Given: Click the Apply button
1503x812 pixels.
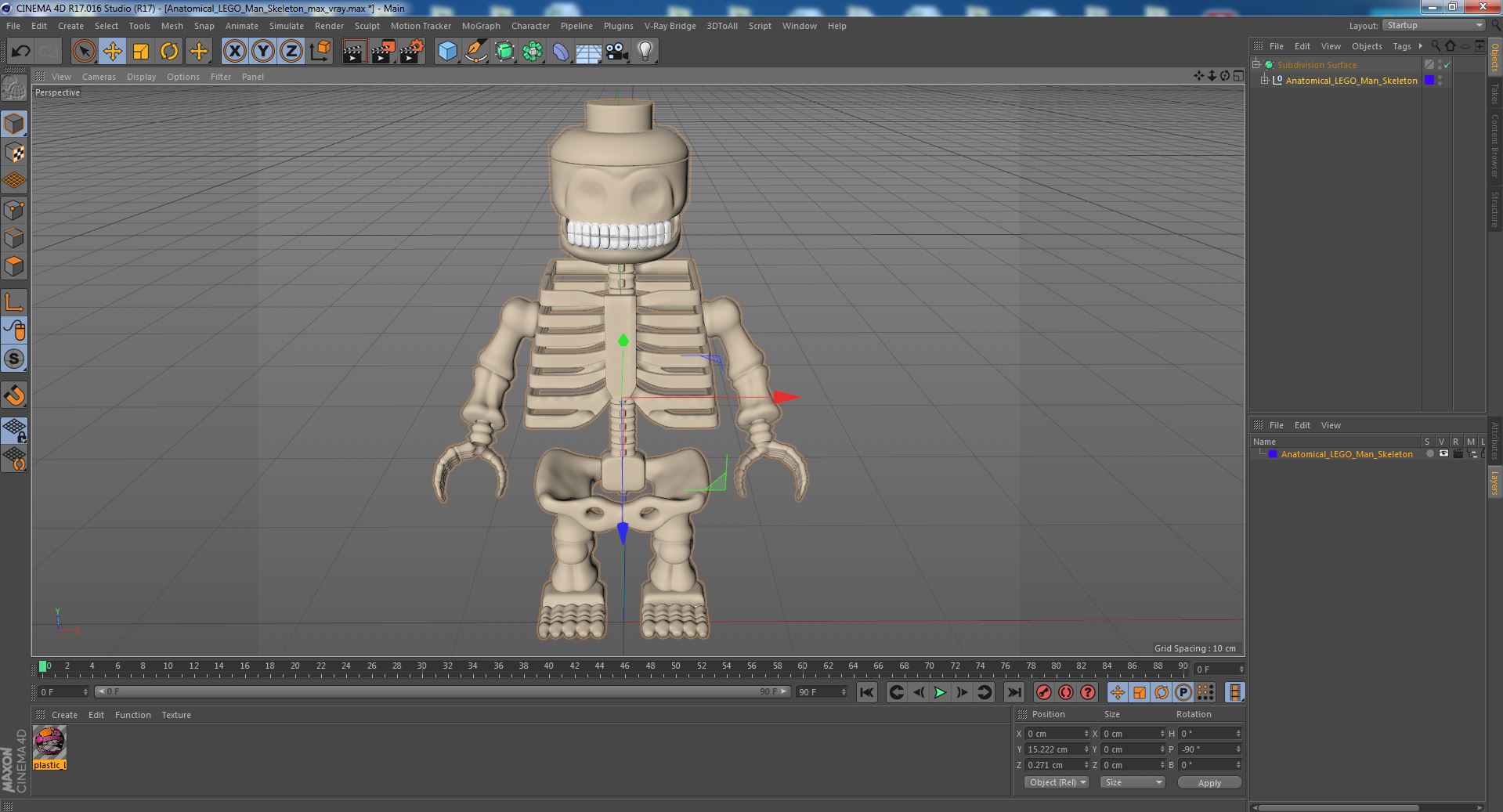Looking at the screenshot, I should pos(1209,783).
